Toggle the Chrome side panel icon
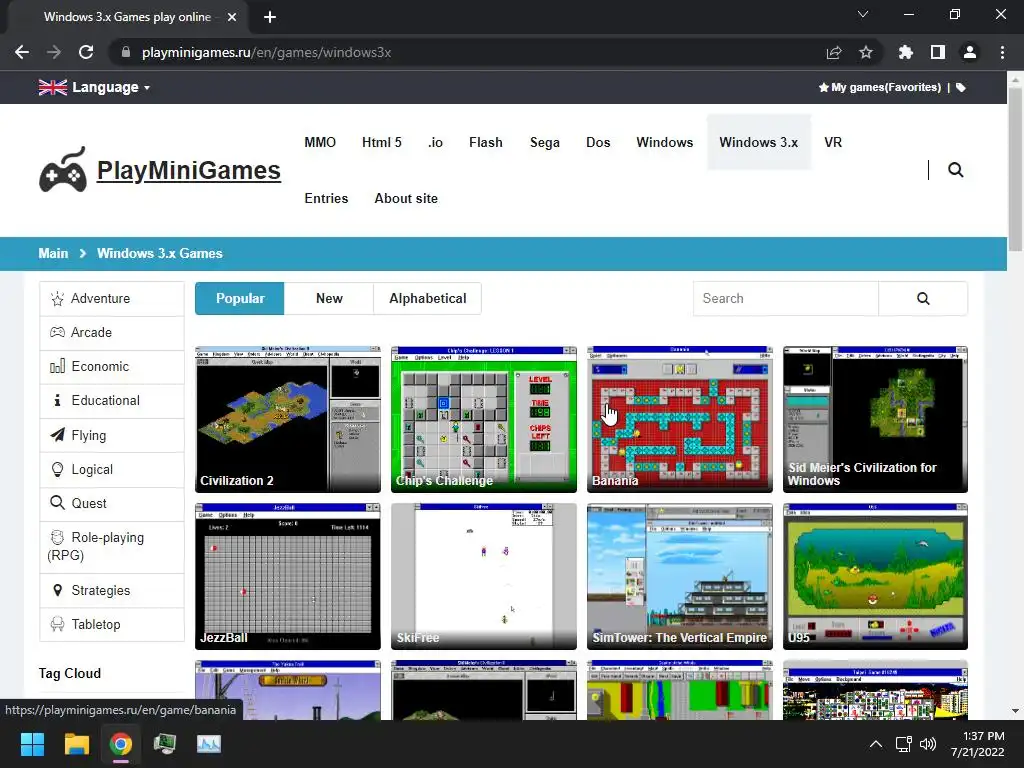This screenshot has height=768, width=1024. [938, 52]
